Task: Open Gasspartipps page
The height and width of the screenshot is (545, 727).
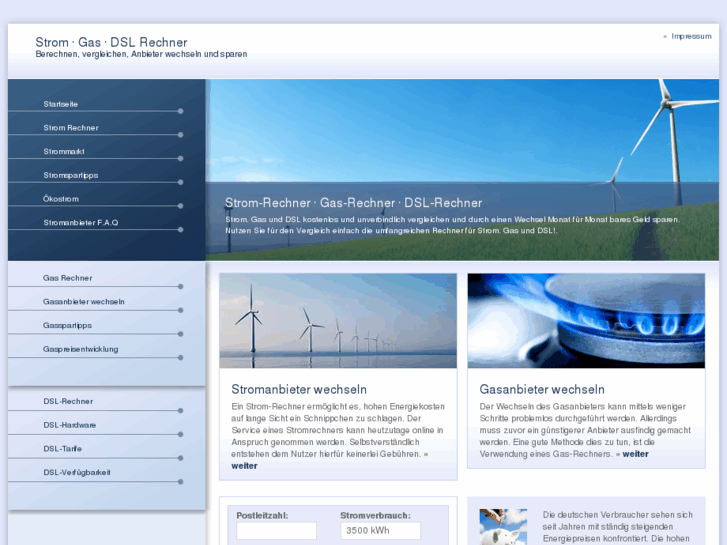Action: point(67,325)
